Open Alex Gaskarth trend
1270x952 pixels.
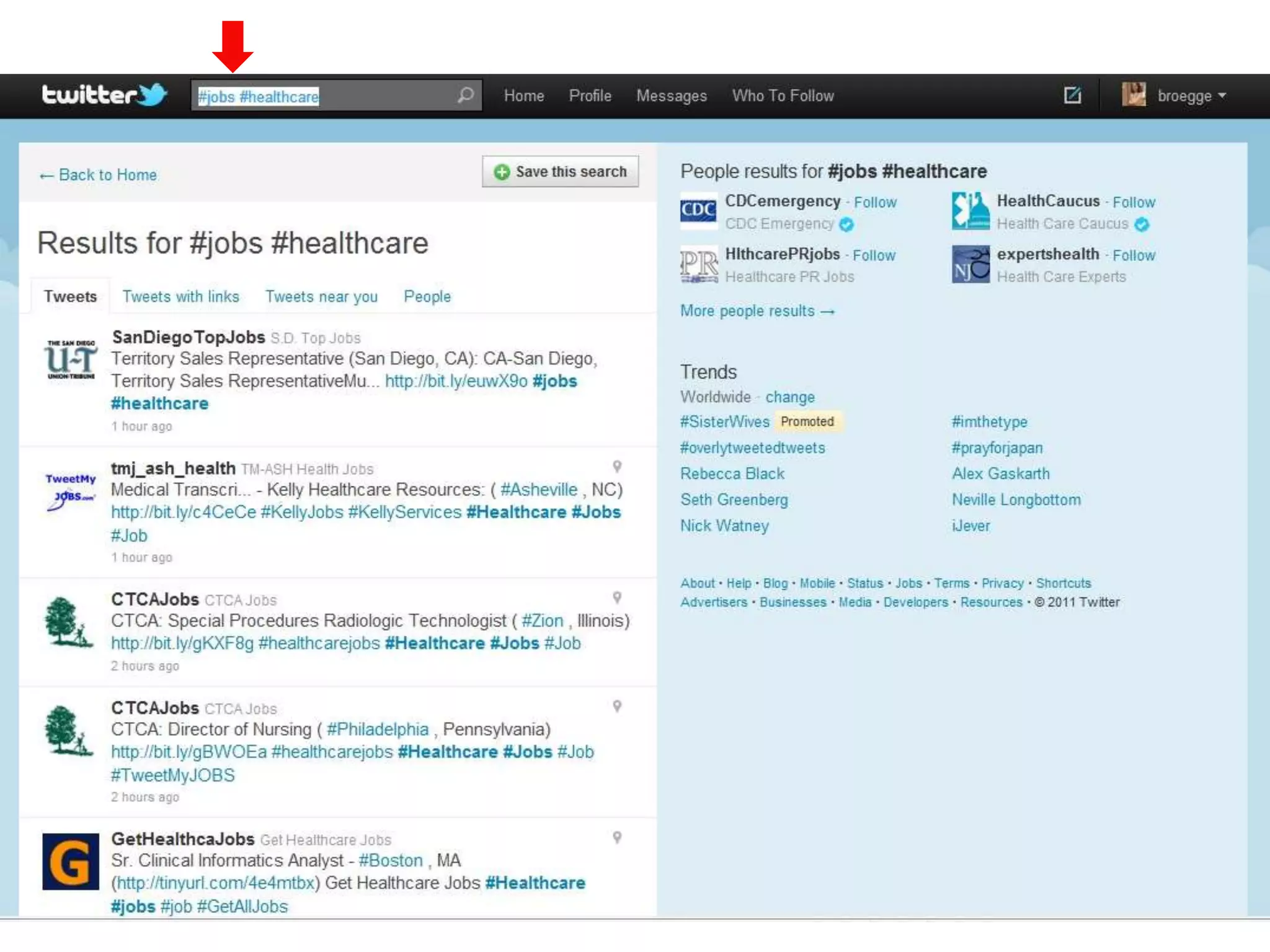[x=1001, y=474]
